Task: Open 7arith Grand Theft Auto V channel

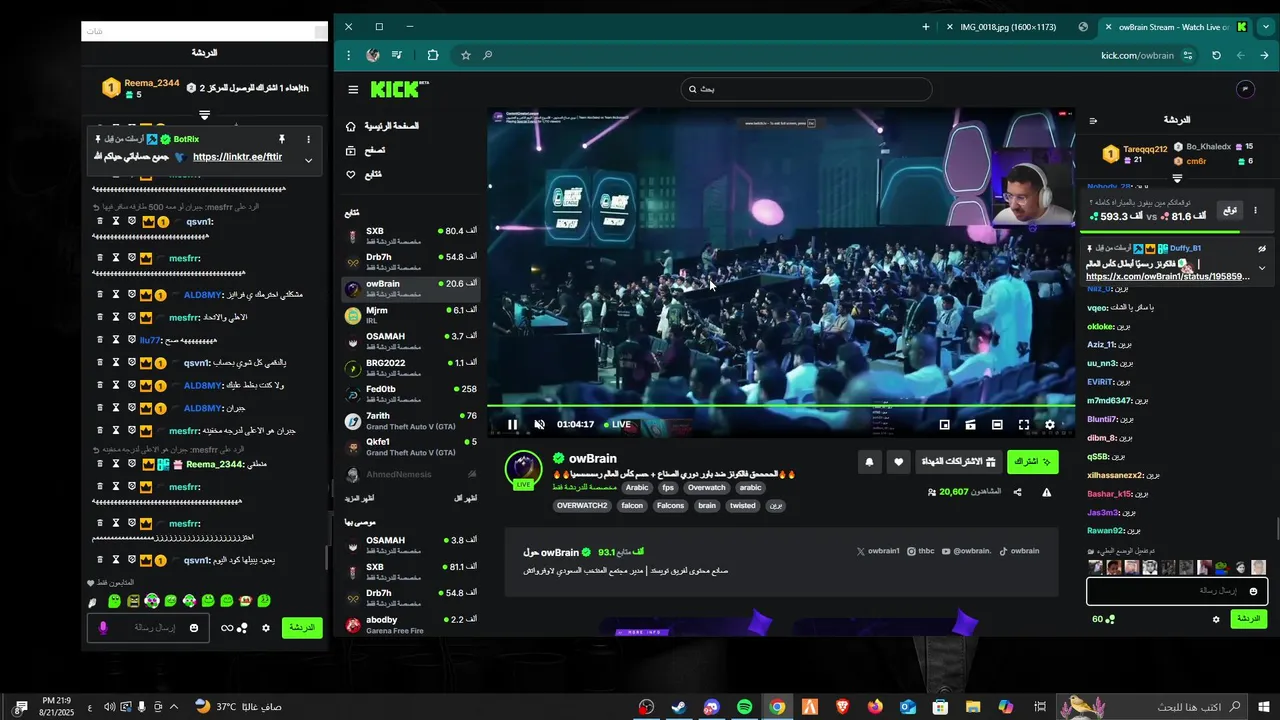Action: point(411,421)
